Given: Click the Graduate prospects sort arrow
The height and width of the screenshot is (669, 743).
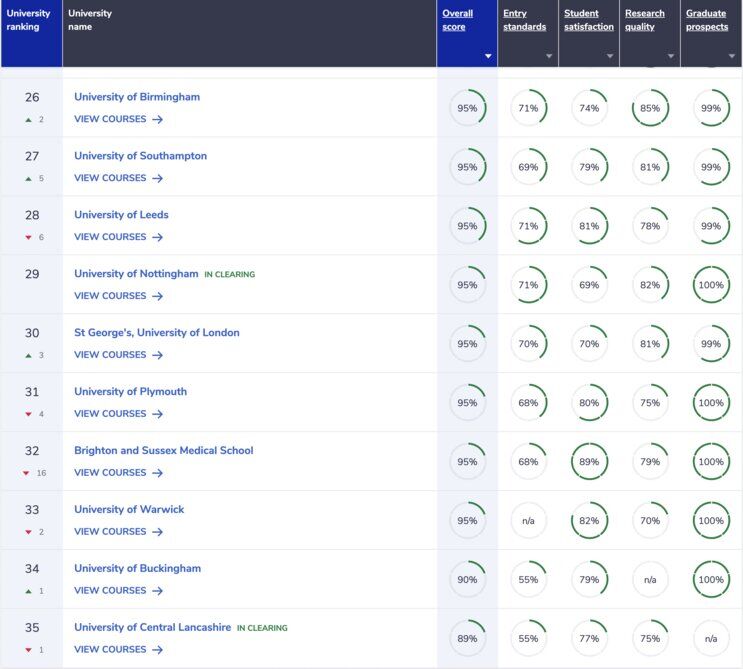Looking at the screenshot, I should [x=732, y=56].
